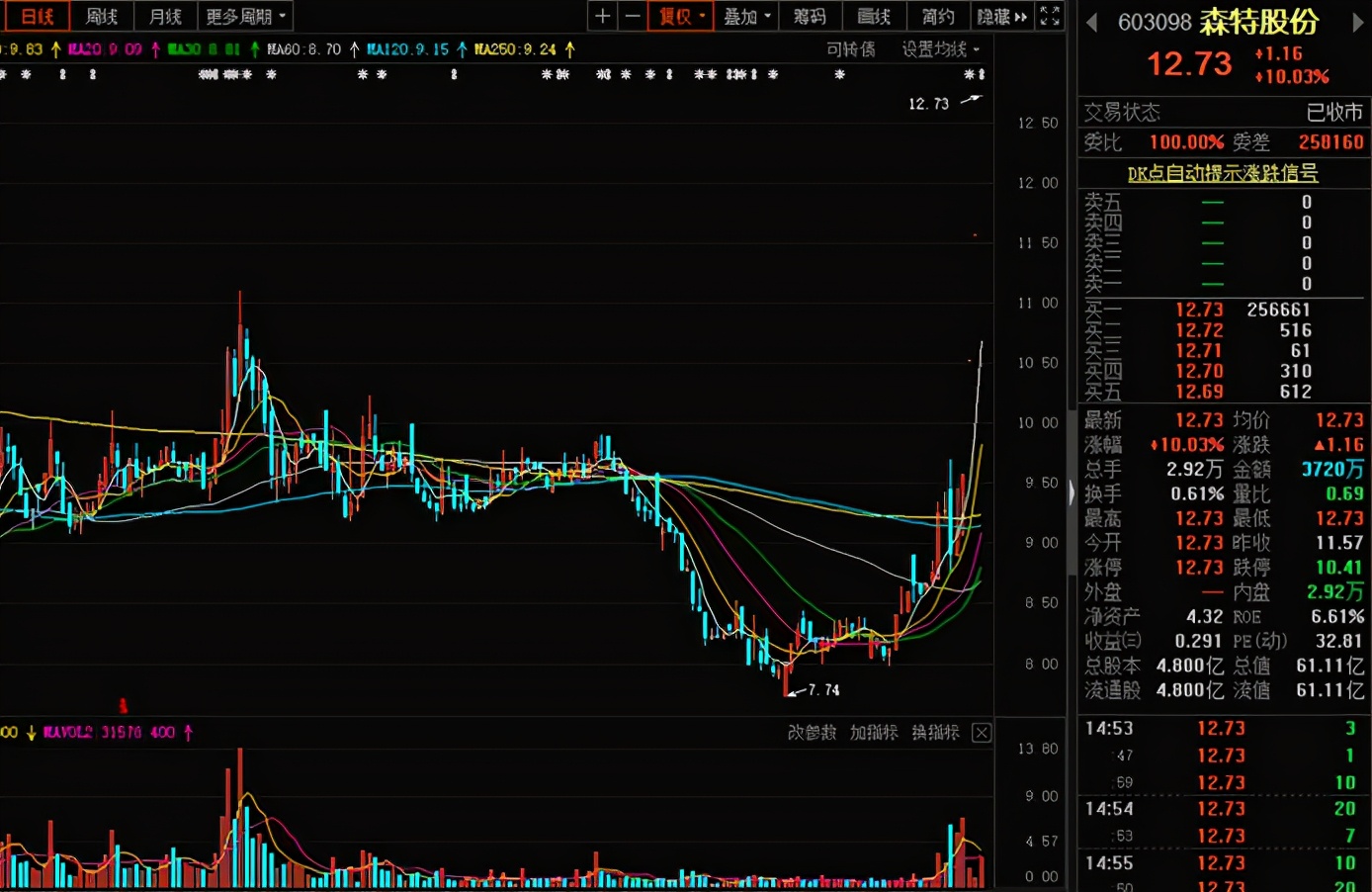Click the red event marker below the chart
The image size is (1372, 892).
[x=124, y=706]
